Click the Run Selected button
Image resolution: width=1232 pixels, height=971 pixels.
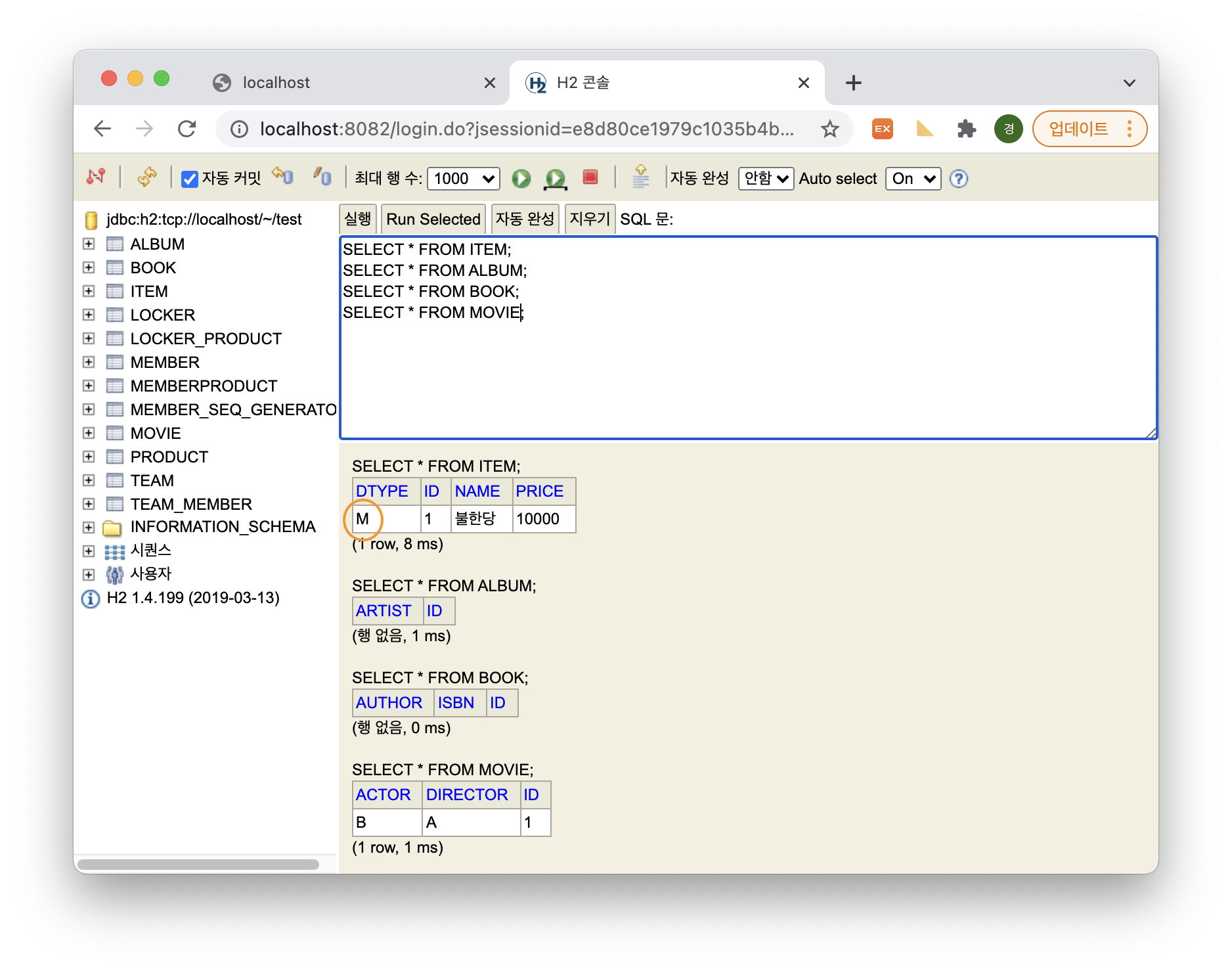click(x=433, y=219)
